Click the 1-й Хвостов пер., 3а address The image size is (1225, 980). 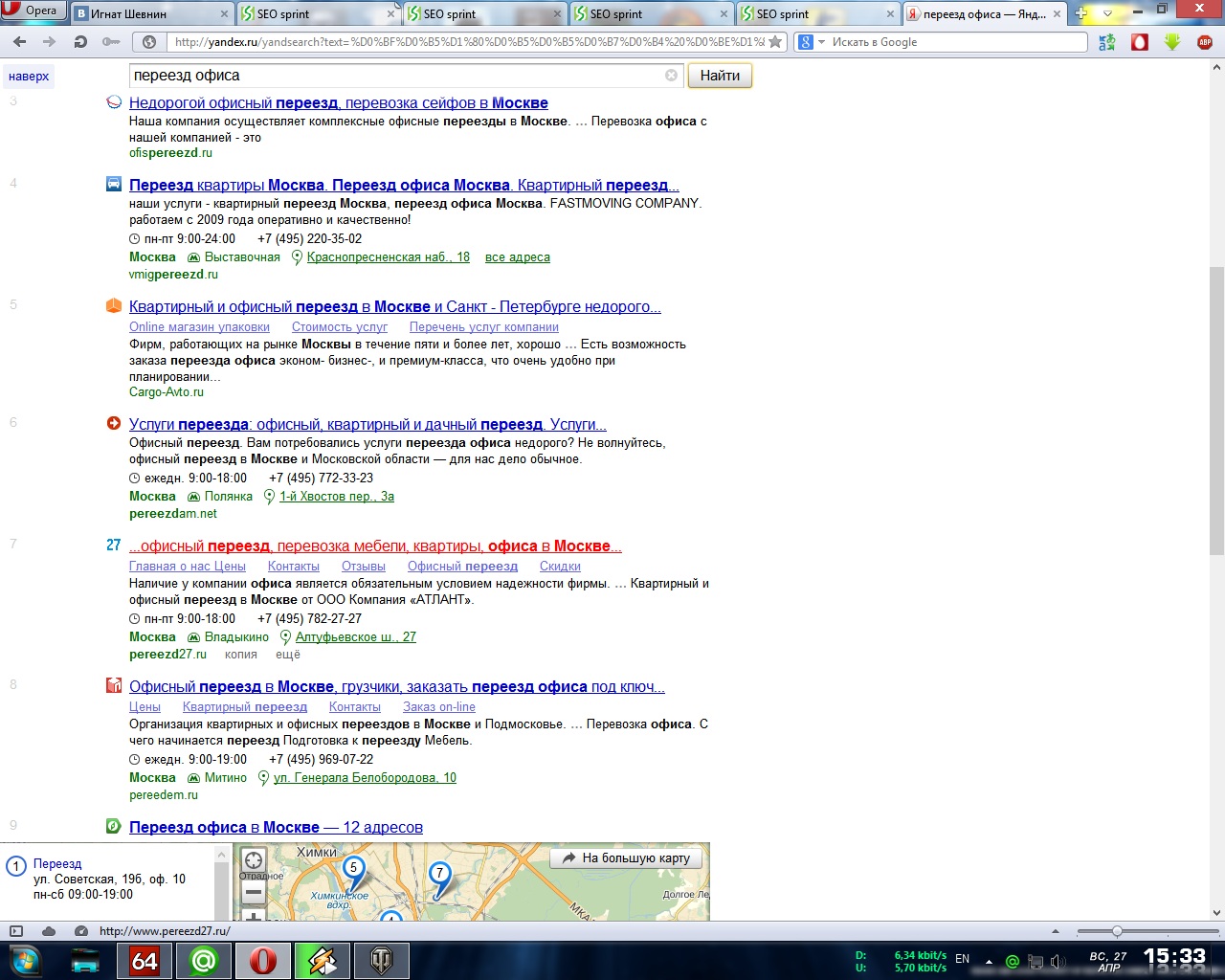pyautogui.click(x=337, y=497)
